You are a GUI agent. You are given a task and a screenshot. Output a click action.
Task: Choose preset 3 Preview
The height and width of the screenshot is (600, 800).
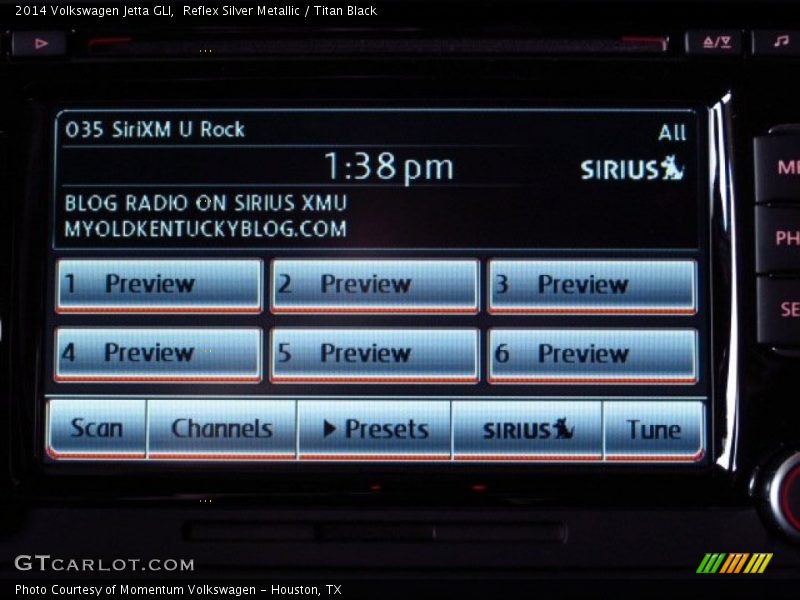click(592, 285)
